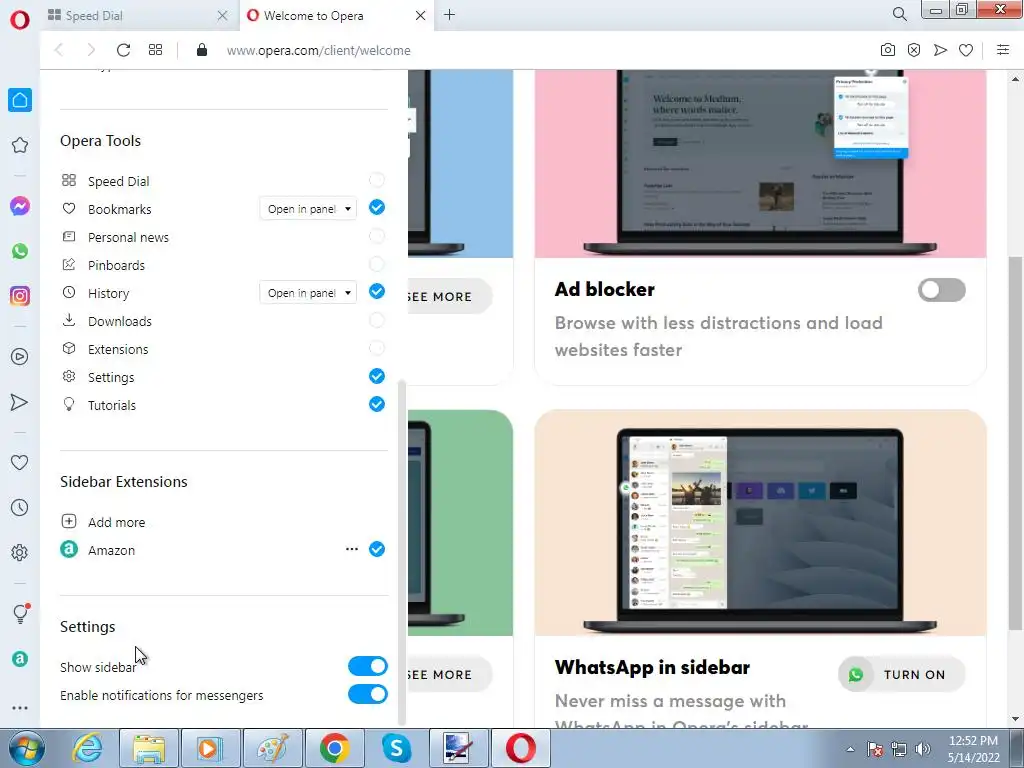Open the Flow sidebar icon
The width and height of the screenshot is (1024, 768).
[20, 402]
